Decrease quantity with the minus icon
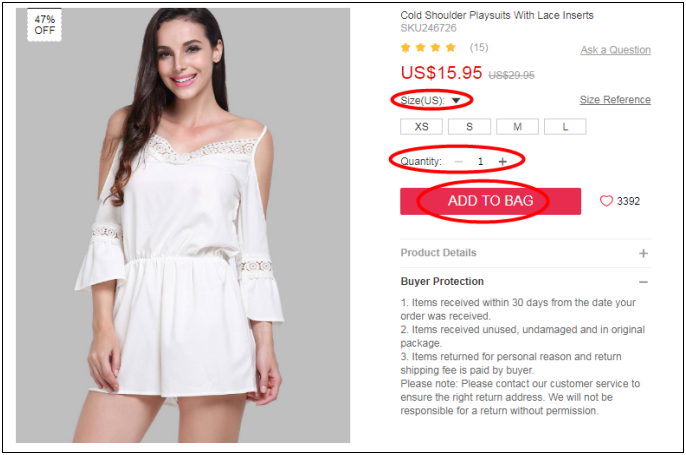686x455 pixels. point(458,161)
